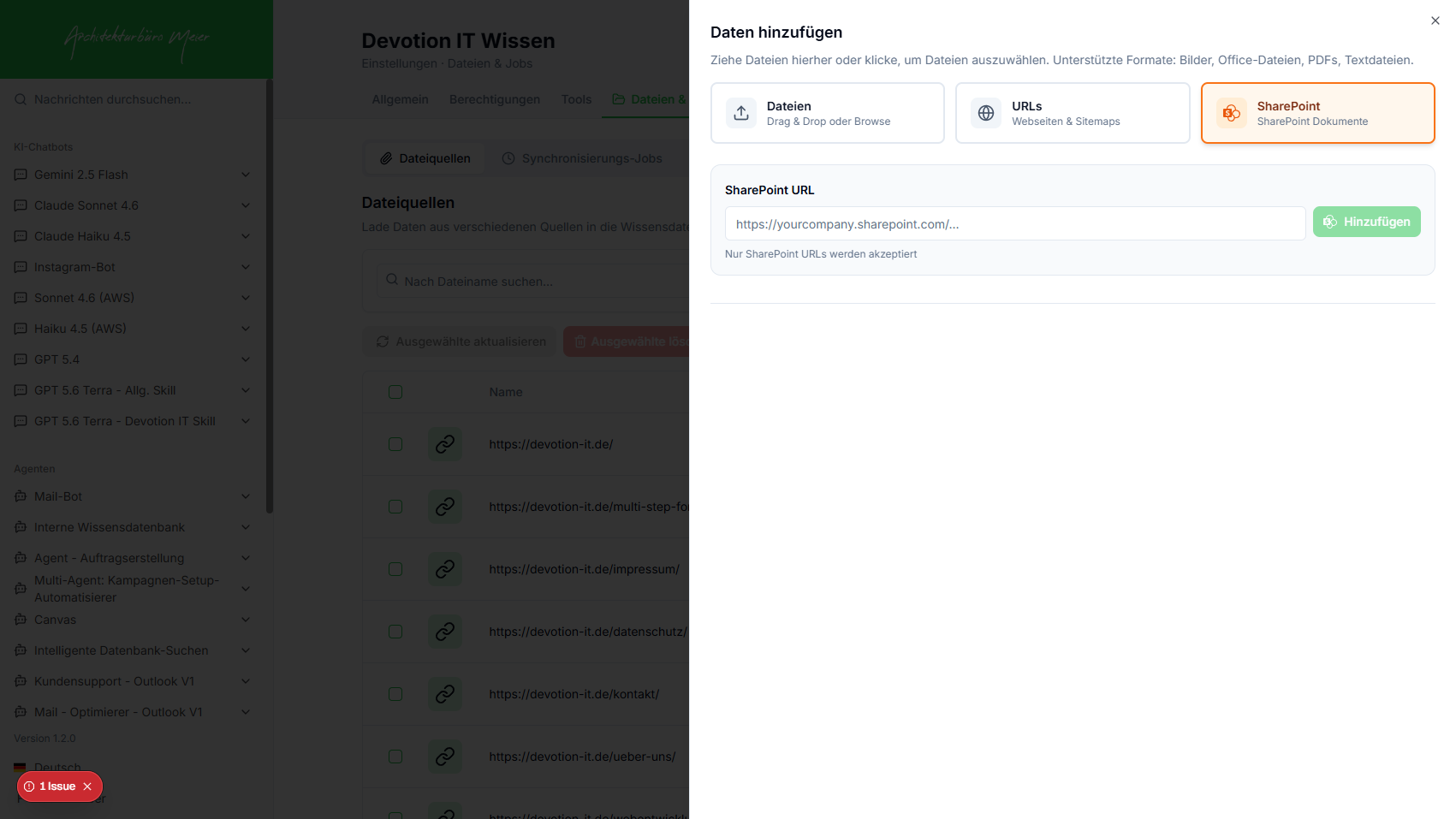Screen dimensions: 1456x819
Task: Select the Dateien upload source card
Action: click(828, 113)
